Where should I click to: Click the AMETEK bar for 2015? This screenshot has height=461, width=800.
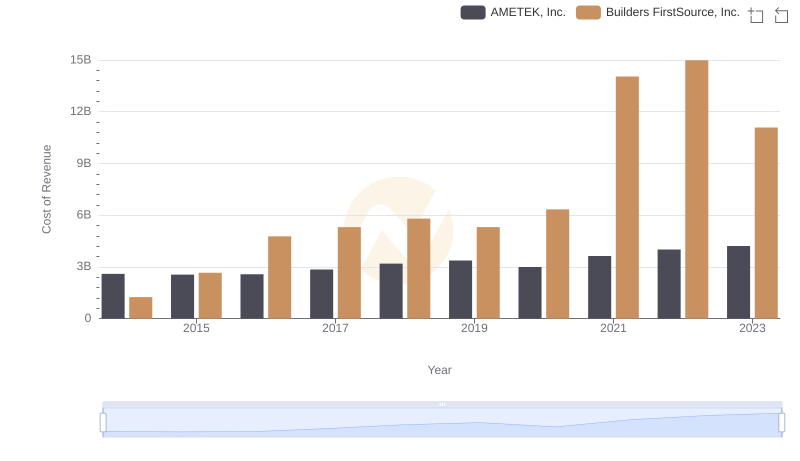point(183,296)
